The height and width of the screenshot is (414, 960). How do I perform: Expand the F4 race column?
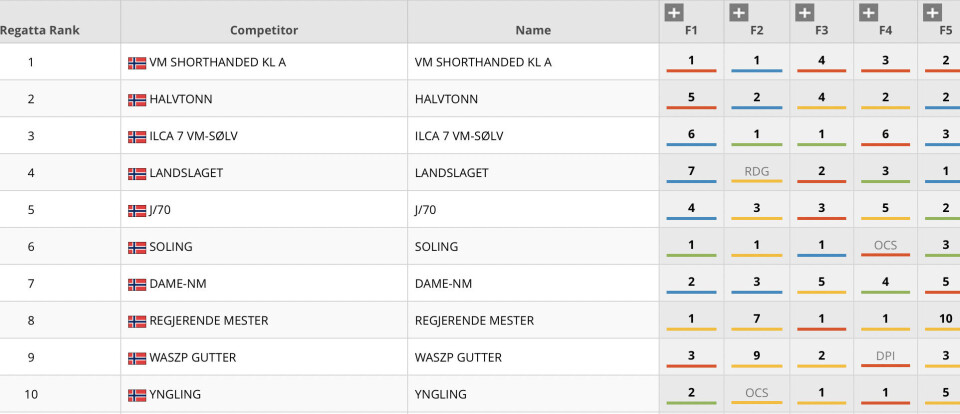pos(869,13)
